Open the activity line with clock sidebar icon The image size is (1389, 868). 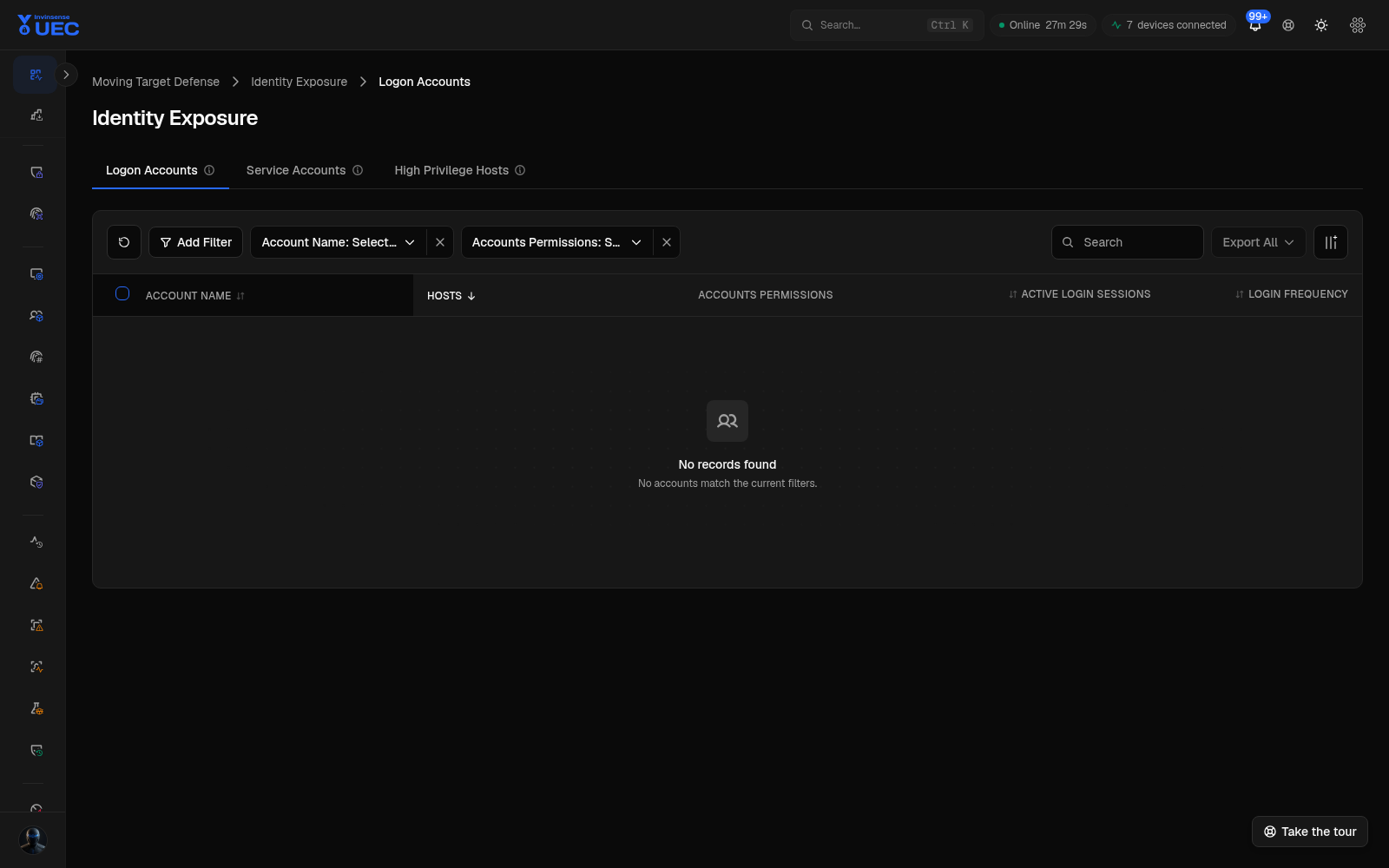36,542
